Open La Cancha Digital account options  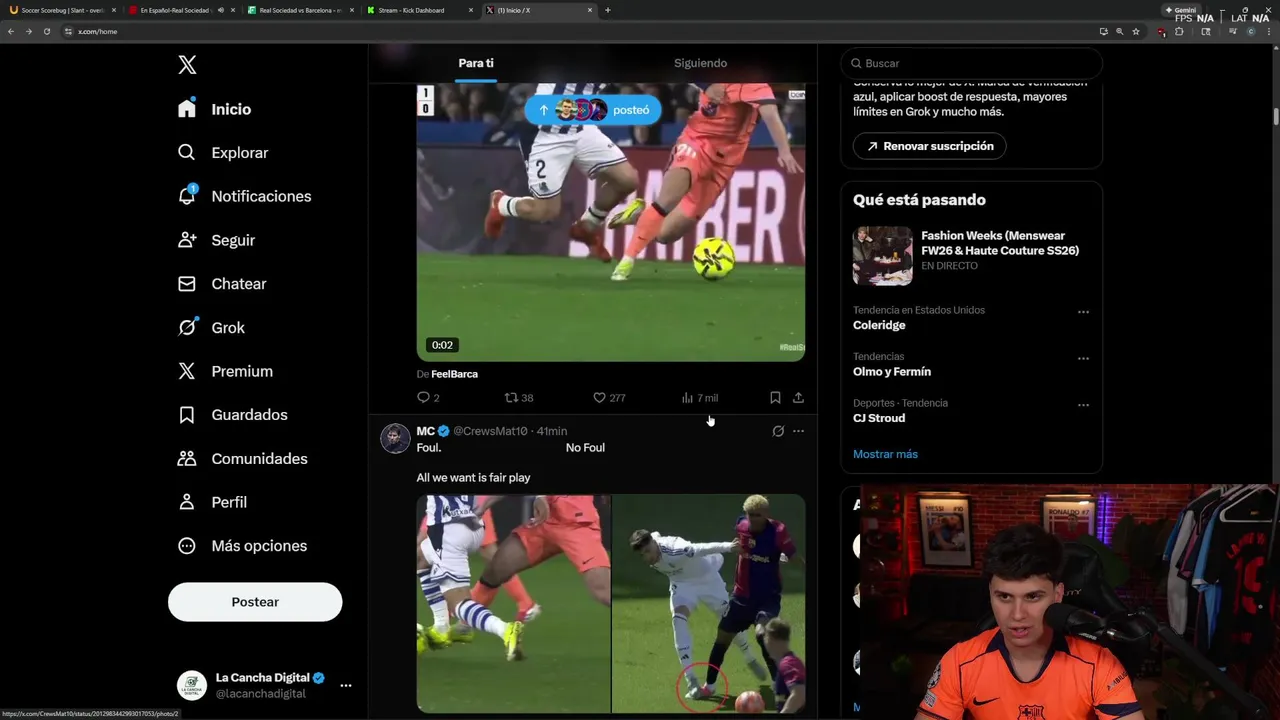coord(346,686)
